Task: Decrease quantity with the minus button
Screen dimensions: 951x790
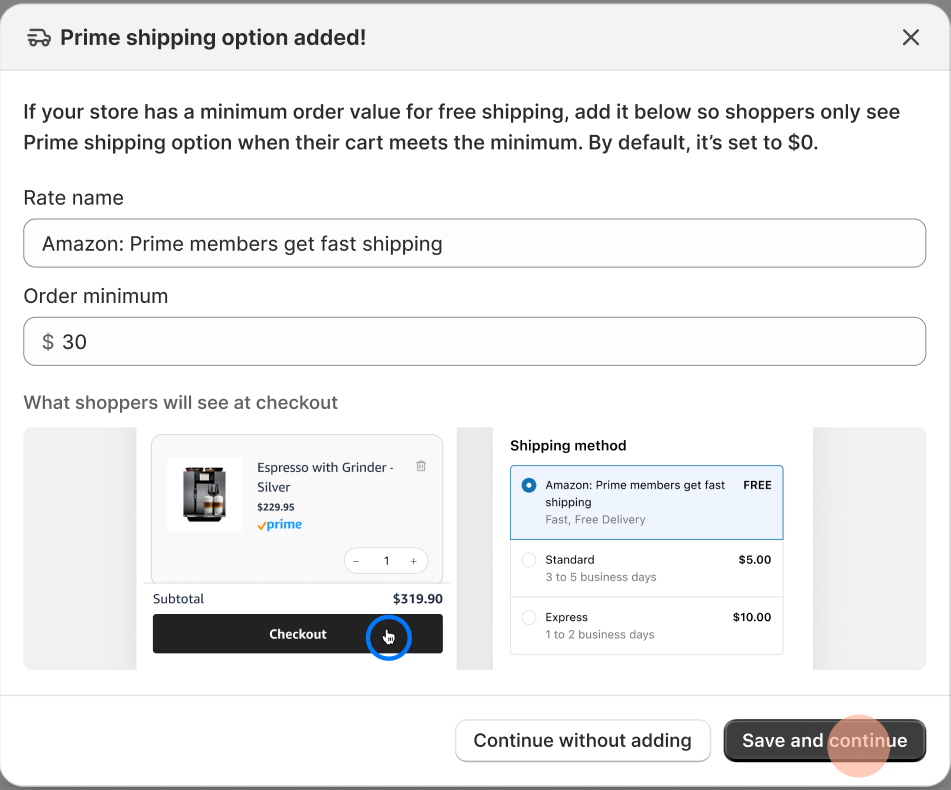Action: [x=357, y=561]
